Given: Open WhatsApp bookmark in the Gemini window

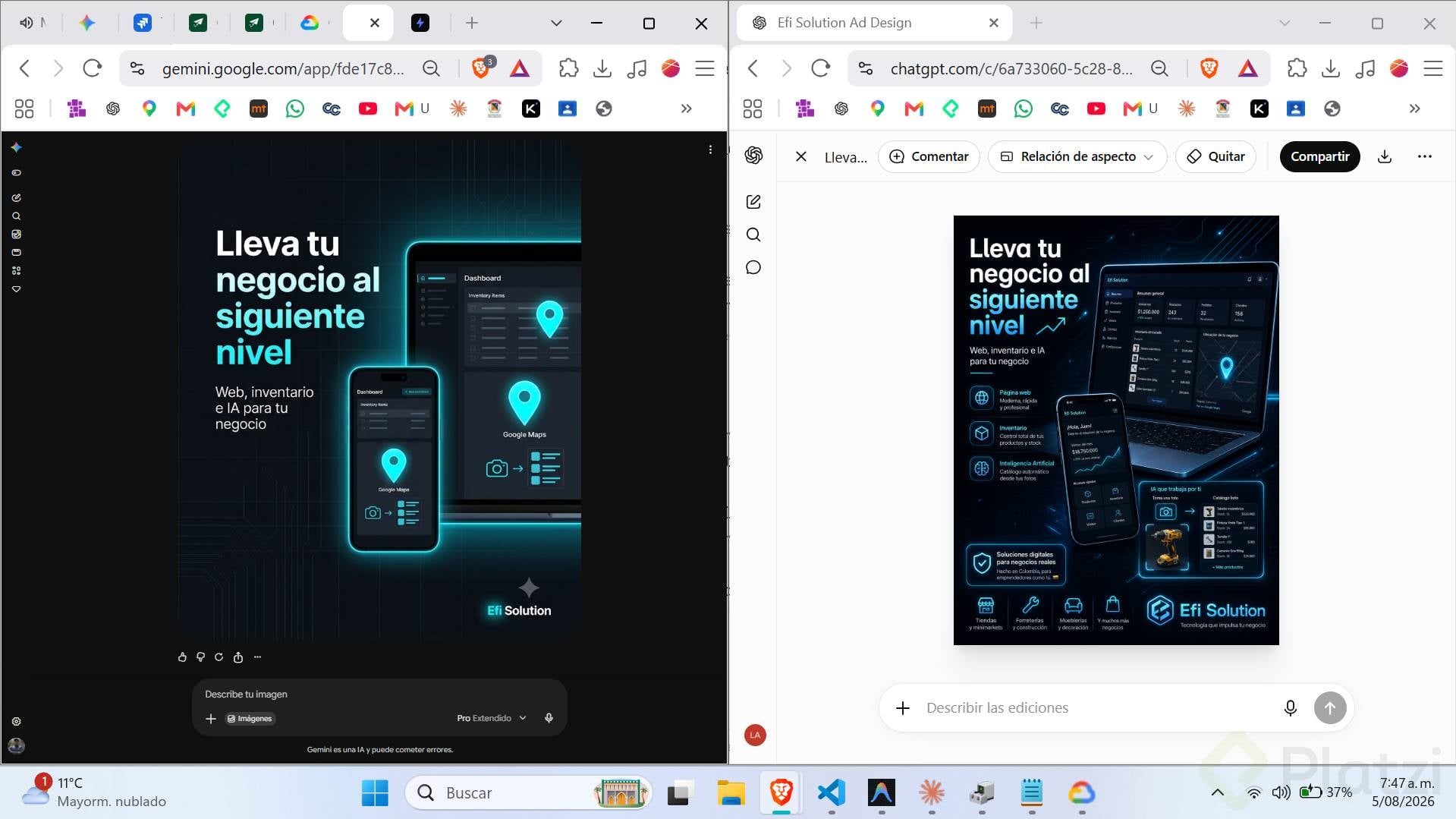Looking at the screenshot, I should (x=295, y=109).
